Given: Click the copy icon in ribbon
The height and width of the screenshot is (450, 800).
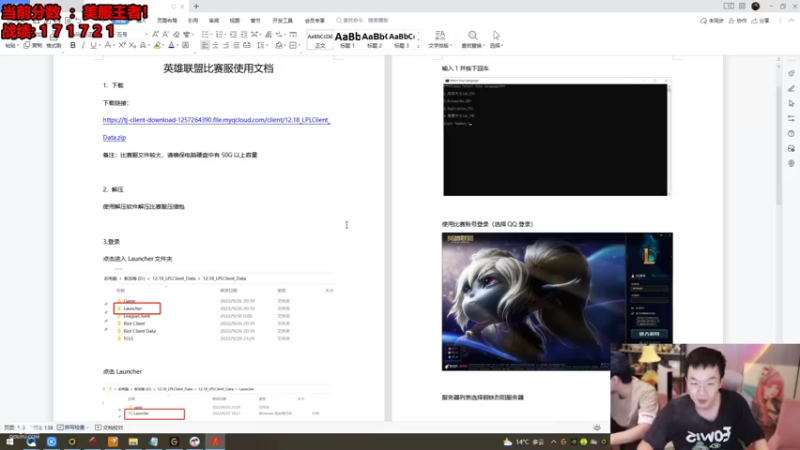Looking at the screenshot, I should point(27,45).
